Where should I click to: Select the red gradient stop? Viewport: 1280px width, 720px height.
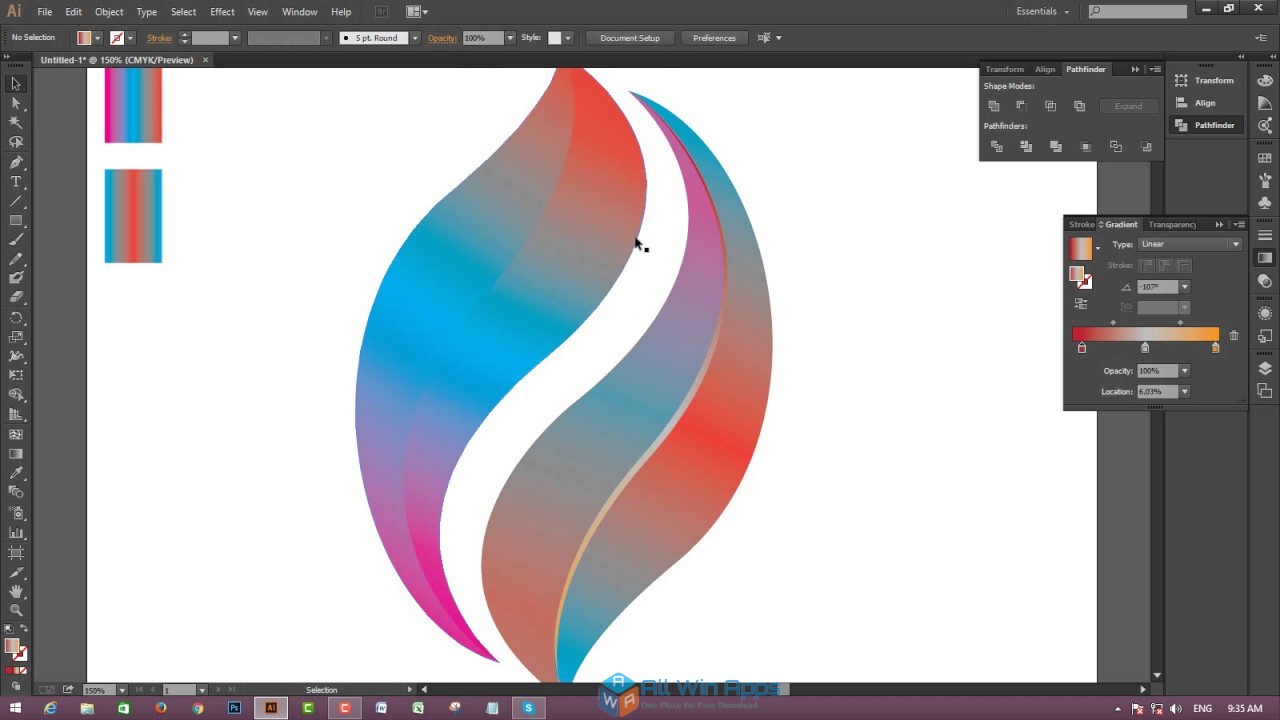click(x=1082, y=347)
